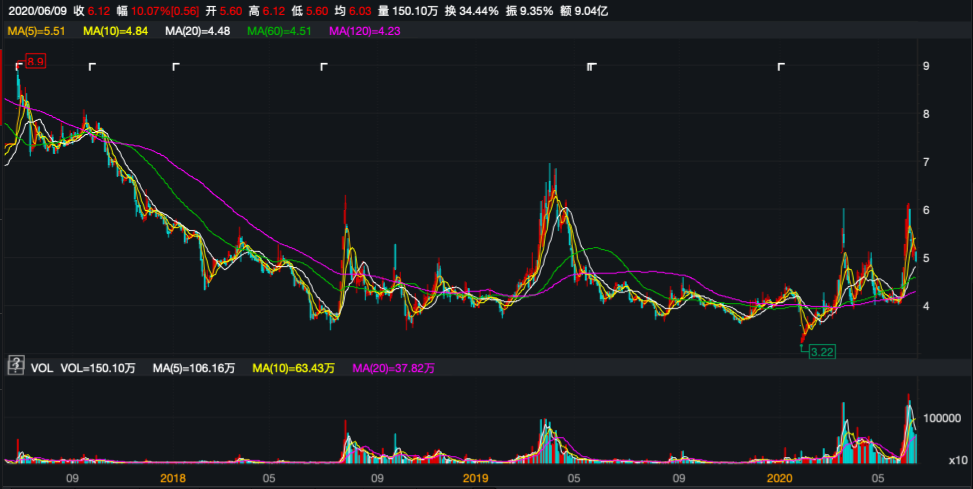Image resolution: width=973 pixels, height=489 pixels.
Task: Click the red 8.9 highest price label
Action: click(x=35, y=61)
